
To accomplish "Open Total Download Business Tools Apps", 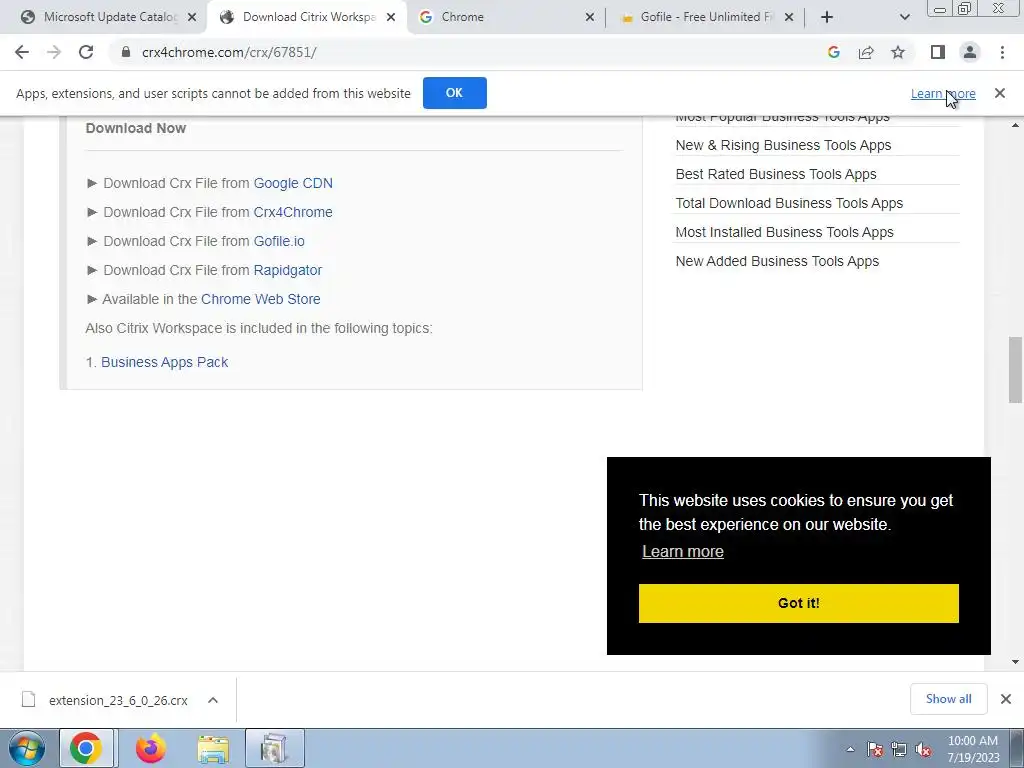I will (789, 203).
